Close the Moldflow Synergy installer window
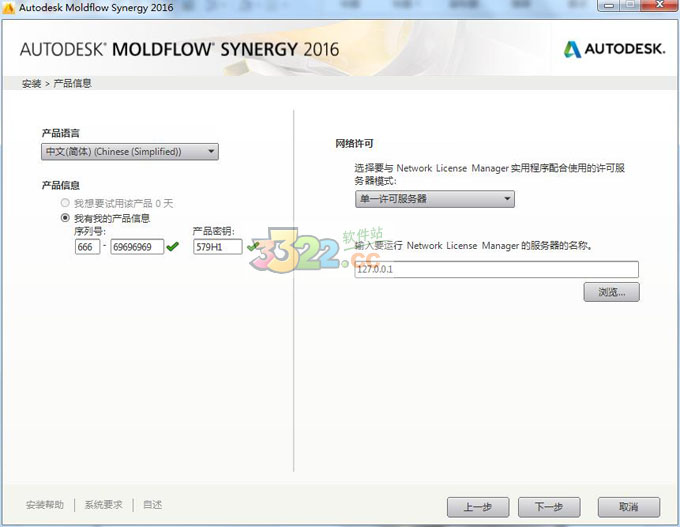The width and height of the screenshot is (680, 527). click(659, 5)
